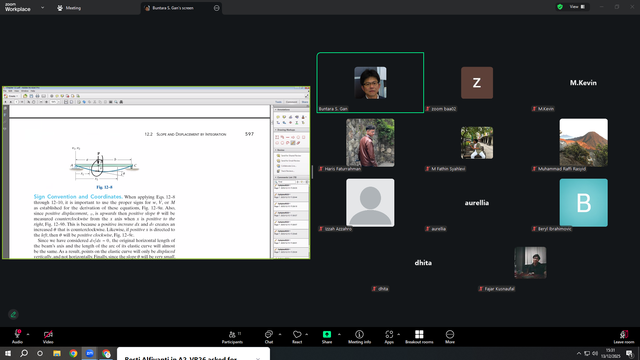The width and height of the screenshot is (640, 360).
Task: Select M Fathin Syahlevi's profile picture
Action: [477, 142]
